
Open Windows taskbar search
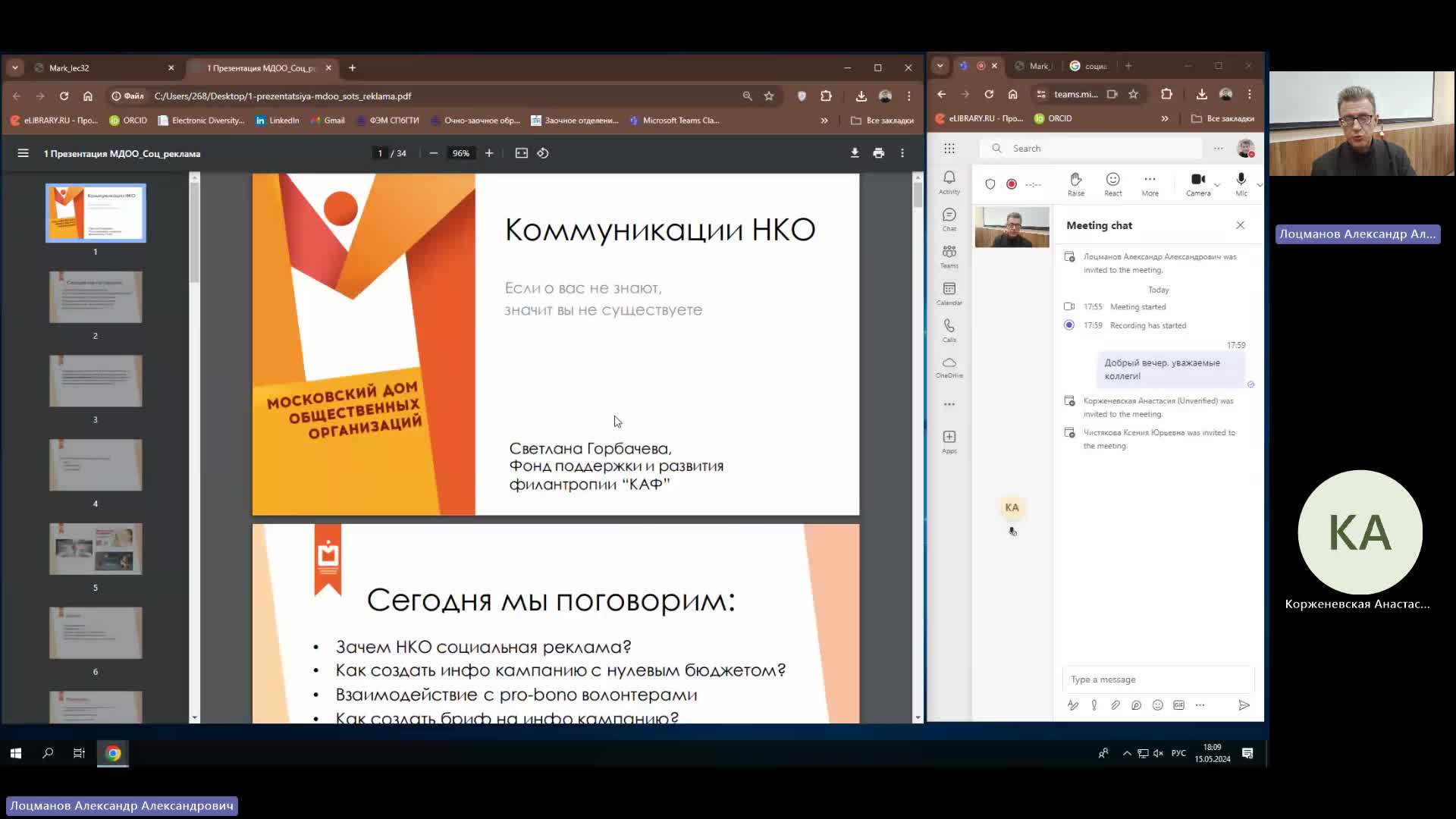coord(48,753)
